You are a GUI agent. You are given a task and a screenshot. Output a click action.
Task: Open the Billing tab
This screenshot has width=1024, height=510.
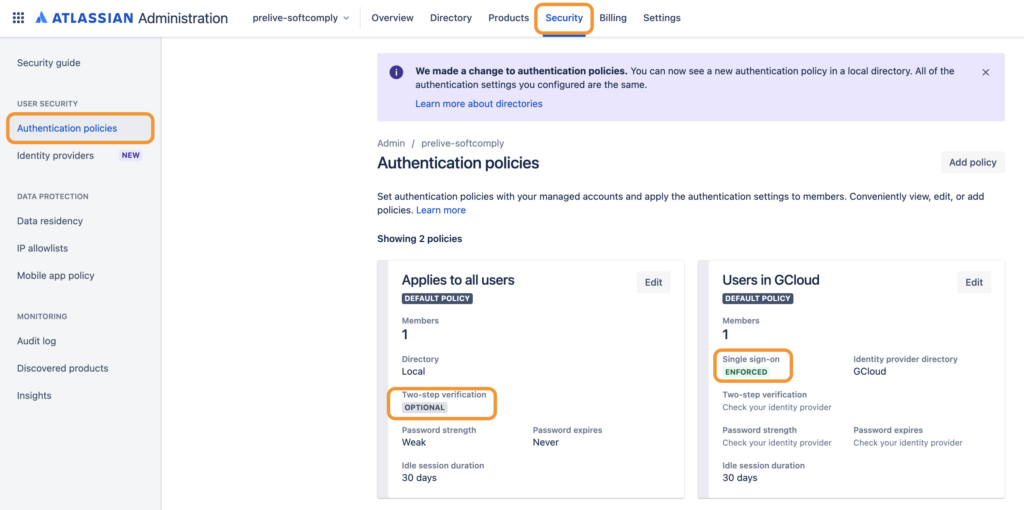pyautogui.click(x=613, y=18)
